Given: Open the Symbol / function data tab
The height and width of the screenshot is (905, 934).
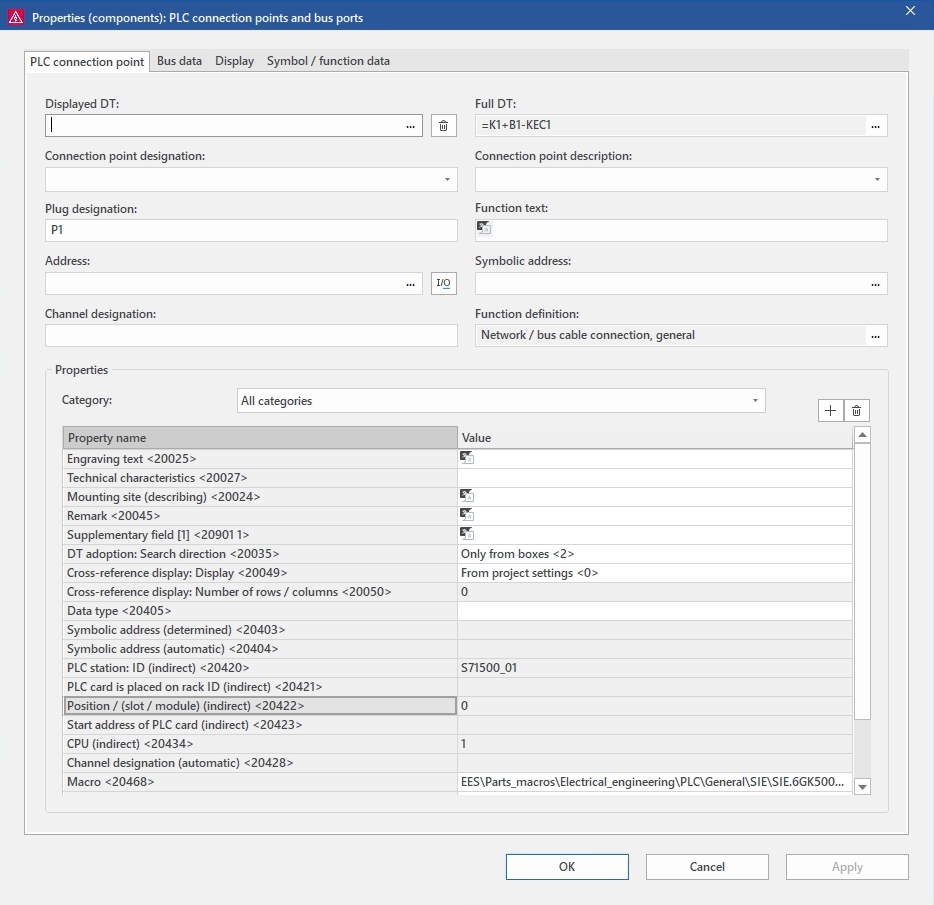Looking at the screenshot, I should pyautogui.click(x=328, y=61).
